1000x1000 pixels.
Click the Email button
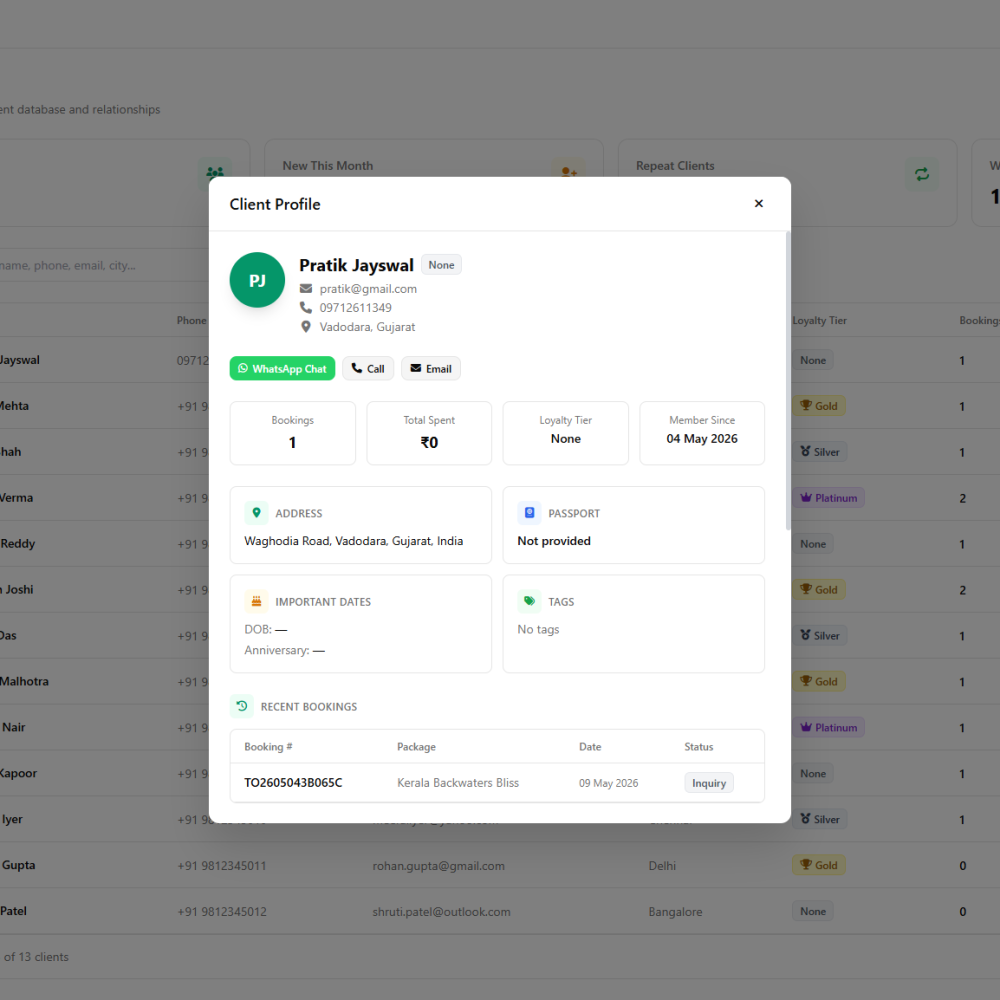coord(430,369)
